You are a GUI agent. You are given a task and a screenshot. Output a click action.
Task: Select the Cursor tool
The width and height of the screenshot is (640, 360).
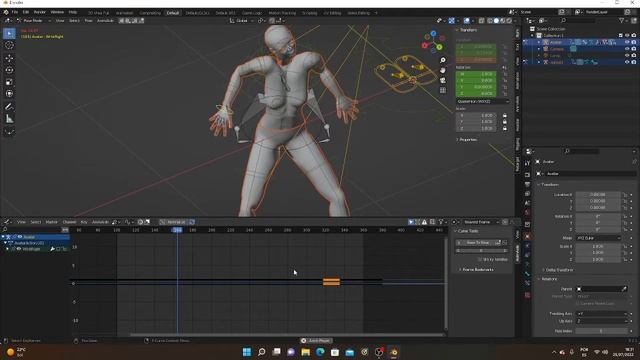[x=9, y=45]
